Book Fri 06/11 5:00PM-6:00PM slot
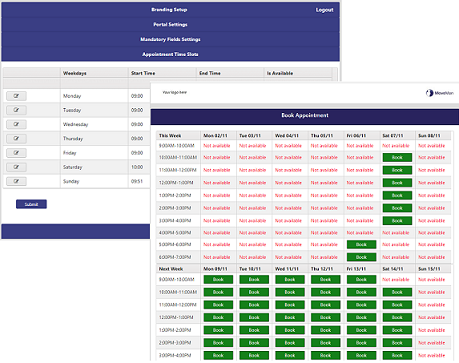The height and width of the screenshot is (363, 459). pos(361,245)
